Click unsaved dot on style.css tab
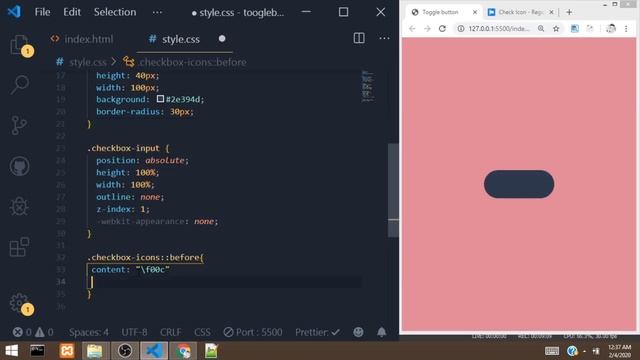The height and width of the screenshot is (360, 640). 222,39
